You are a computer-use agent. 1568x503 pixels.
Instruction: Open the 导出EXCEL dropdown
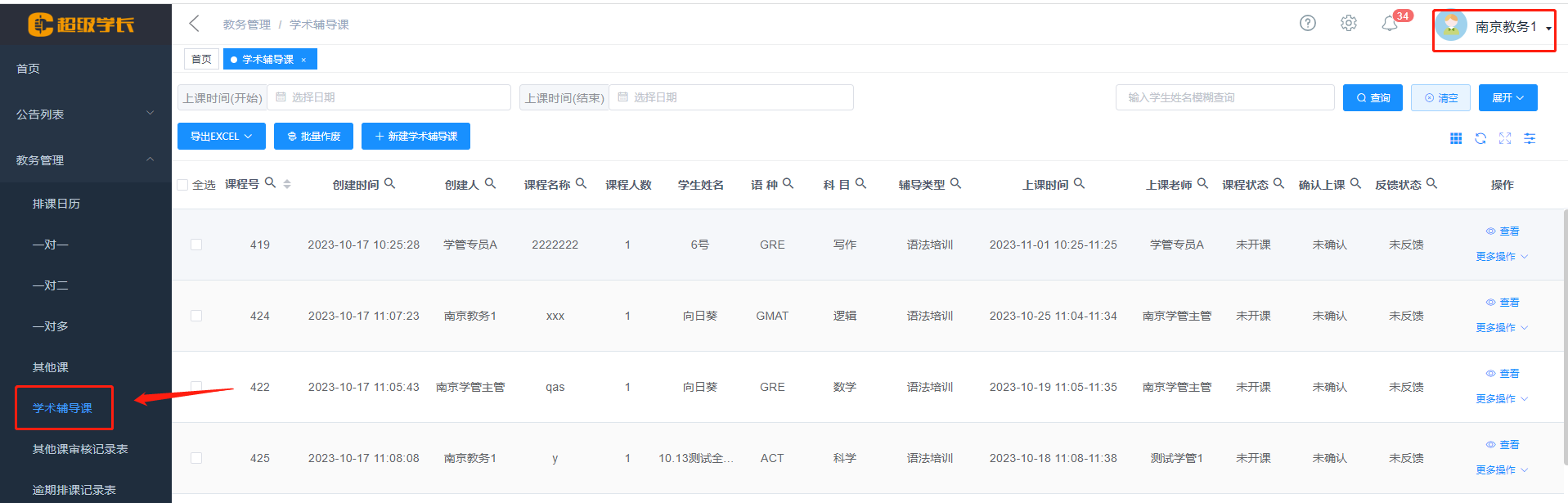pos(221,137)
